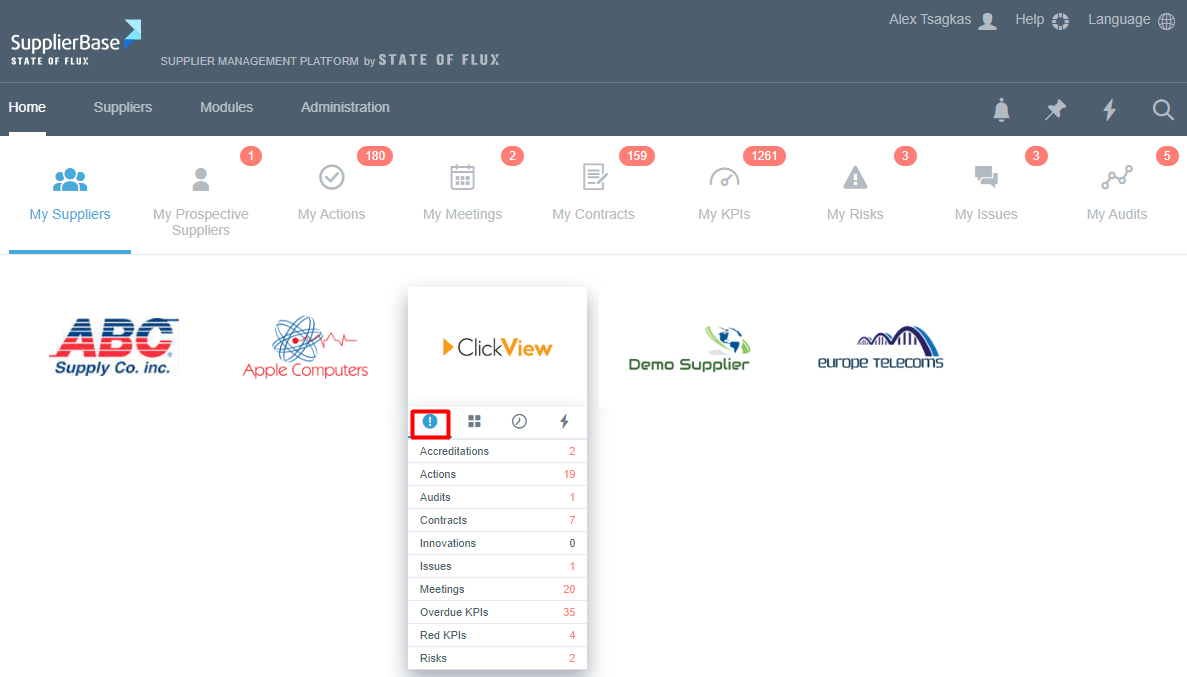
Task: Open the Help menu
Action: click(x=1042, y=20)
